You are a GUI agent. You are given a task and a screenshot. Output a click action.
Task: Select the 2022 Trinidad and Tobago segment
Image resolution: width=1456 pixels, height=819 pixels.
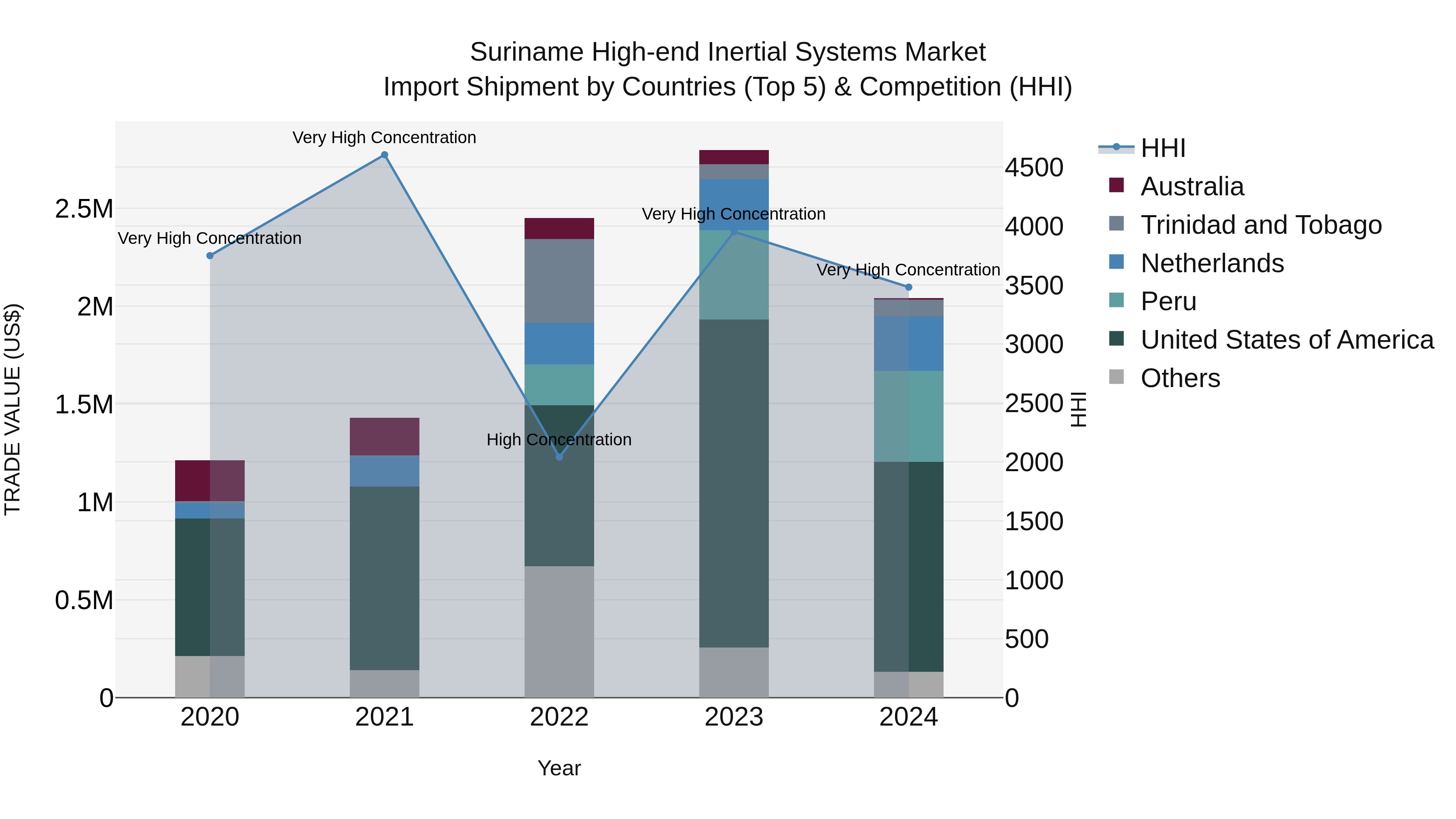[x=559, y=281]
